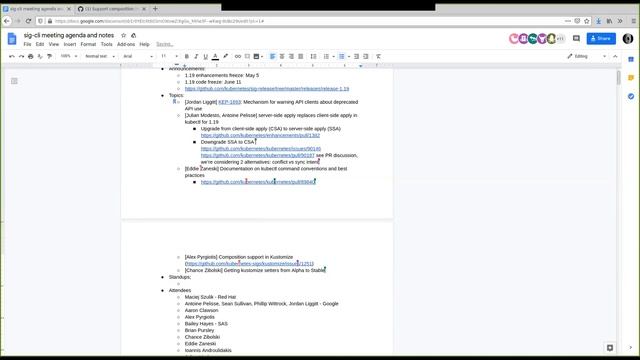Image resolution: width=640 pixels, height=360 pixels.
Task: Expand the bulleted list style arrow
Action: tap(349, 56)
